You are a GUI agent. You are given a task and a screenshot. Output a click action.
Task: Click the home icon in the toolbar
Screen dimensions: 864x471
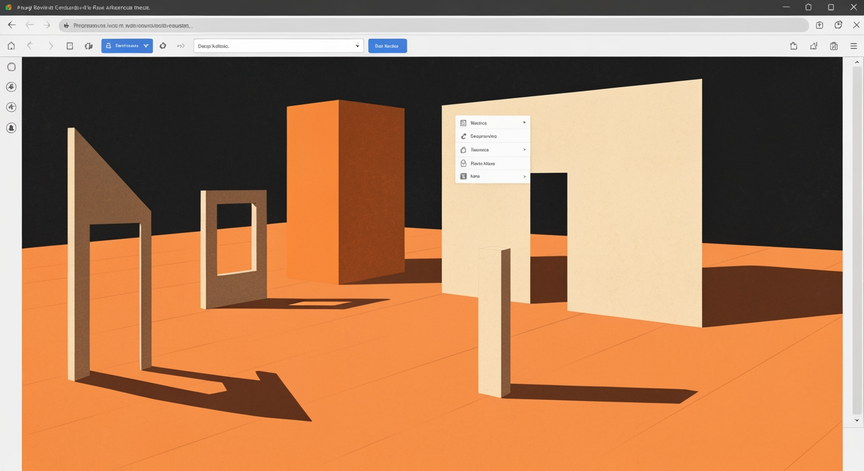pos(11,46)
